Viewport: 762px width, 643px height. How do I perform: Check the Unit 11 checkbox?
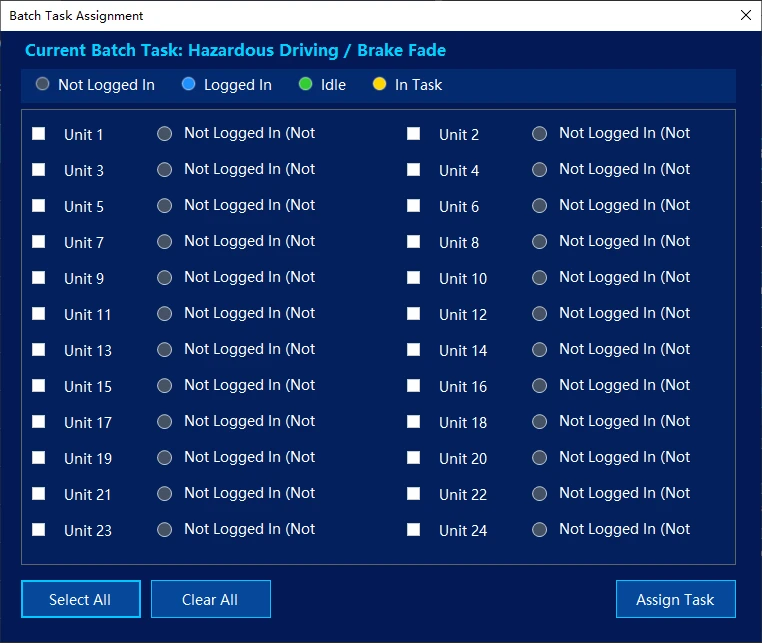click(38, 313)
